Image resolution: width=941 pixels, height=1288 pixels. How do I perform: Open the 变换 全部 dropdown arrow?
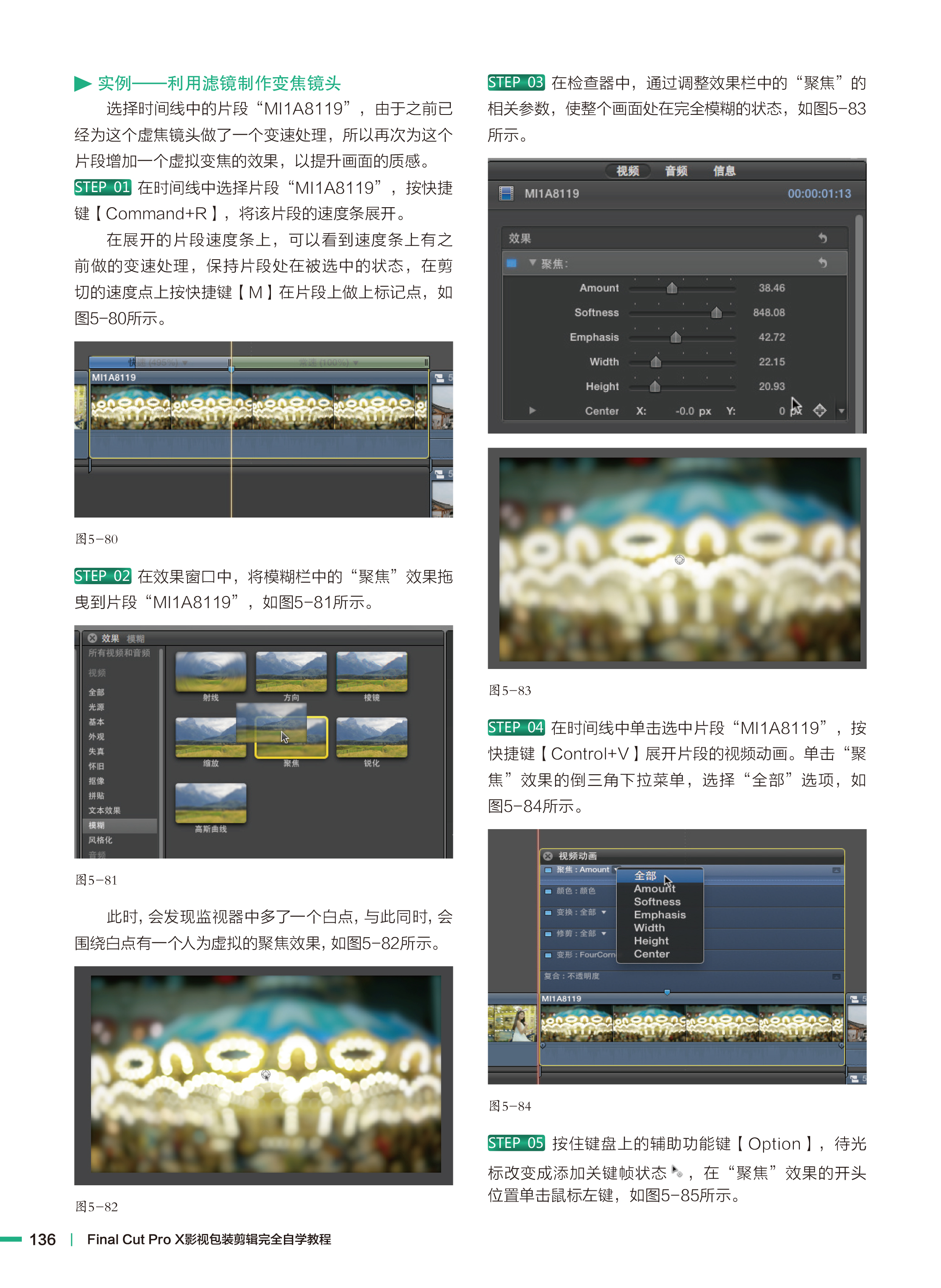pyautogui.click(x=604, y=912)
